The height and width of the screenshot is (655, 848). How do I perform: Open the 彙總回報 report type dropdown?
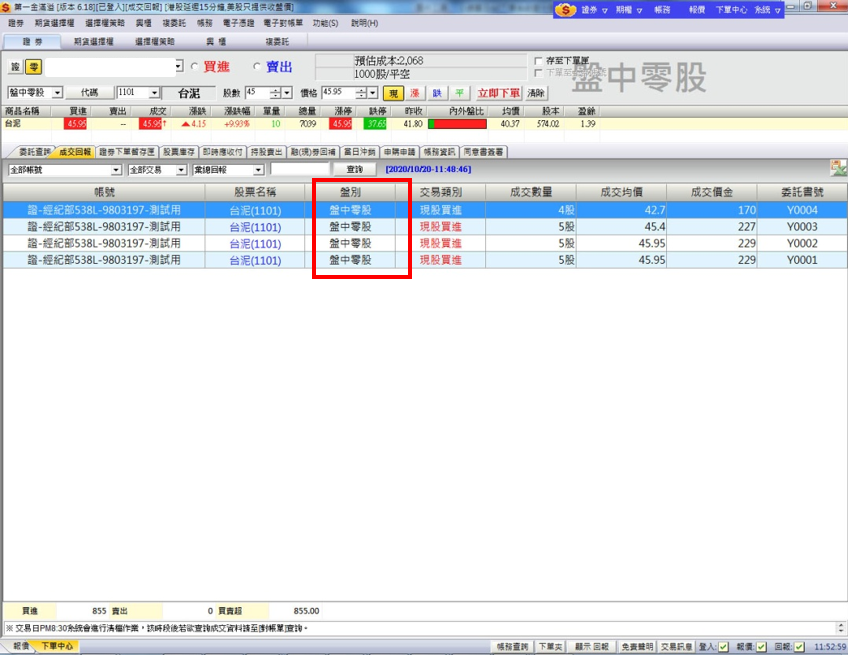259,170
